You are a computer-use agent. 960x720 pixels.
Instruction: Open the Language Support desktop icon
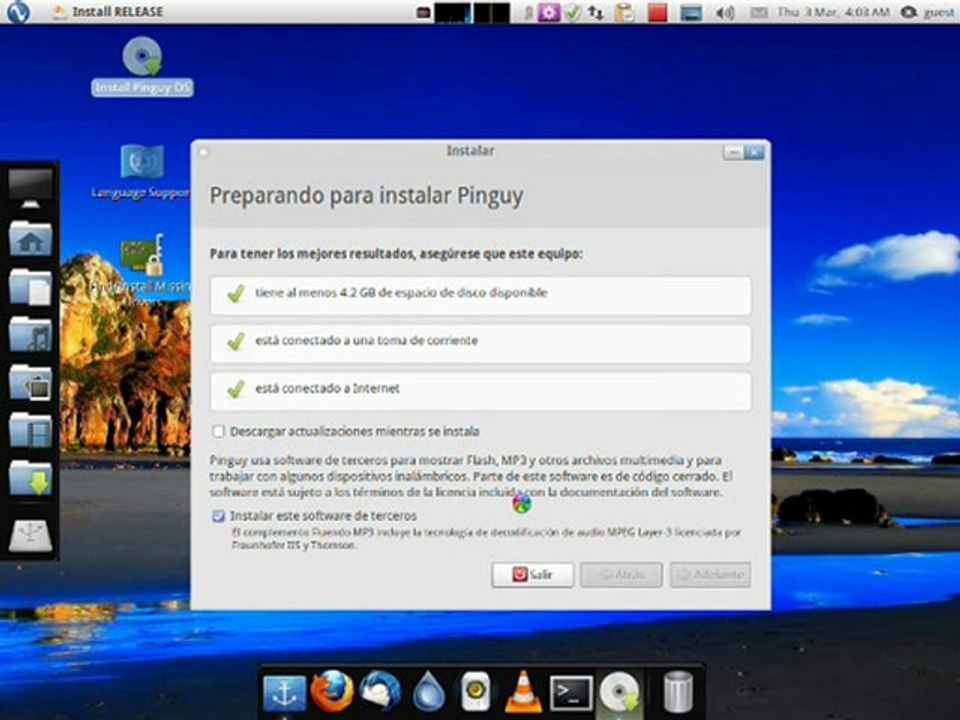pos(142,171)
